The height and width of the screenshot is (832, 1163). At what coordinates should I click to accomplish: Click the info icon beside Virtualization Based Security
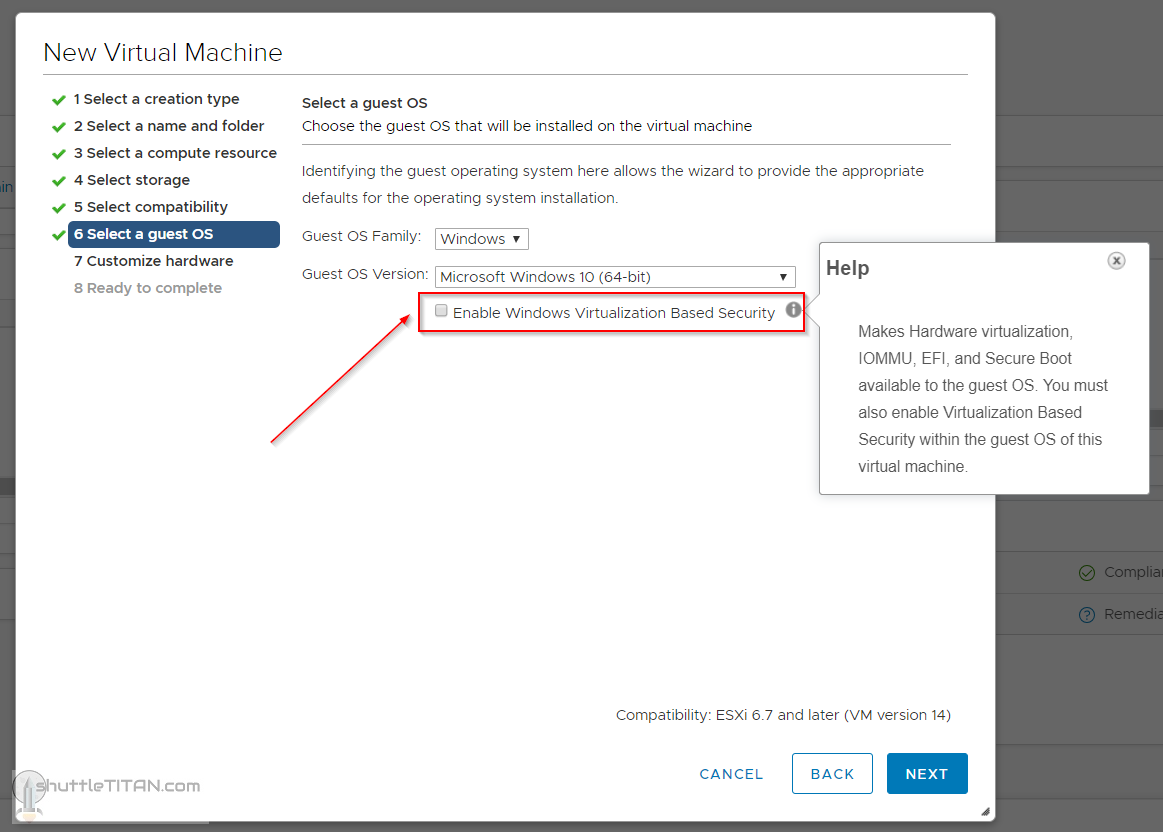click(x=793, y=310)
